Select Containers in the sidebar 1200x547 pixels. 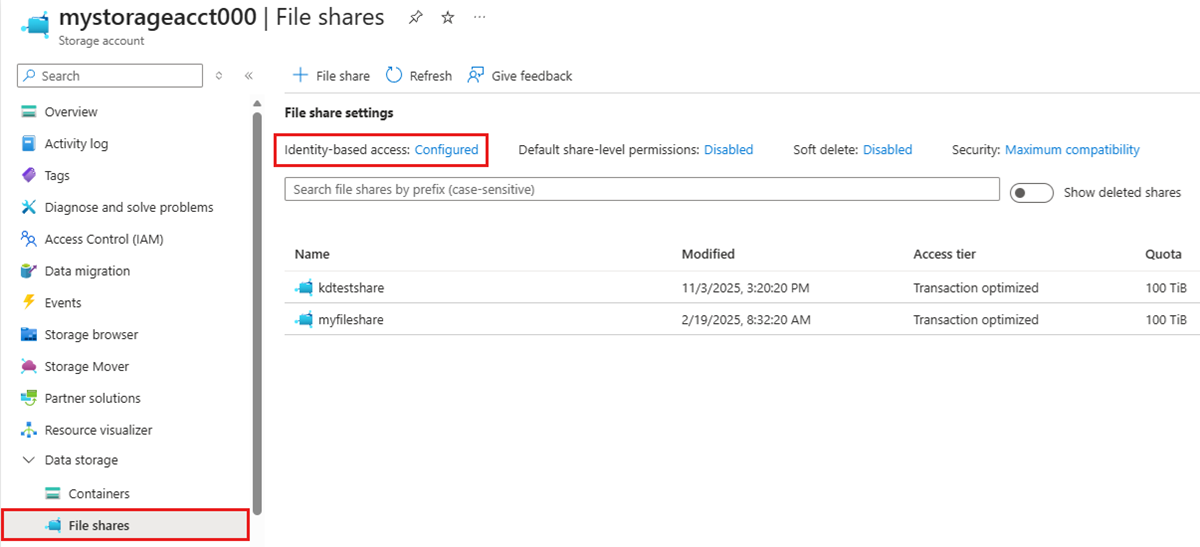click(x=98, y=494)
